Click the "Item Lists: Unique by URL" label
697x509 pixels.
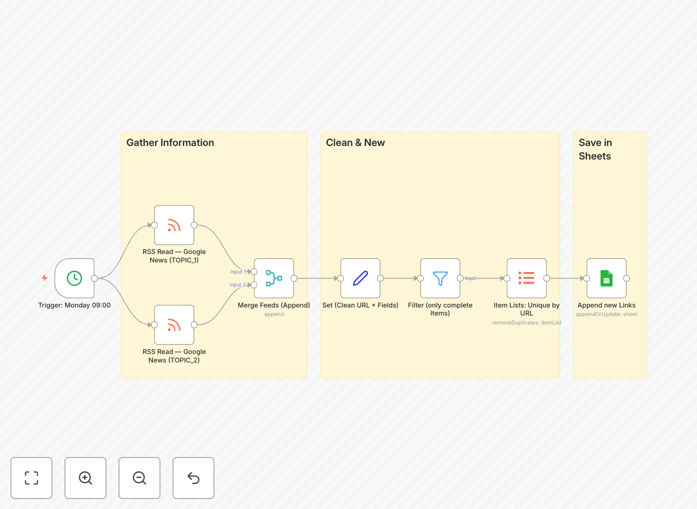click(527, 309)
